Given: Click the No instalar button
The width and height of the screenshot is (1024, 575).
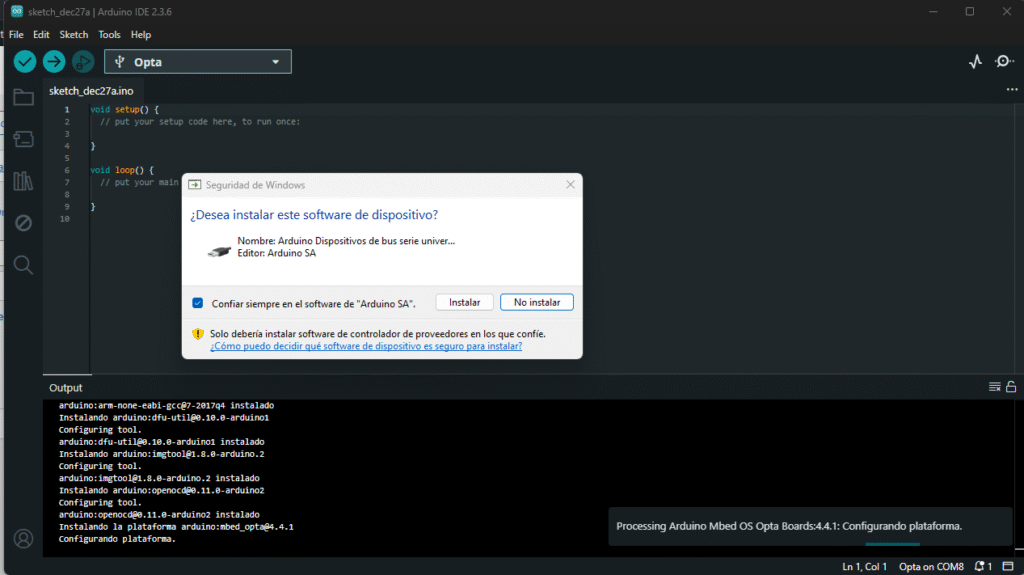Looking at the screenshot, I should (x=537, y=302).
